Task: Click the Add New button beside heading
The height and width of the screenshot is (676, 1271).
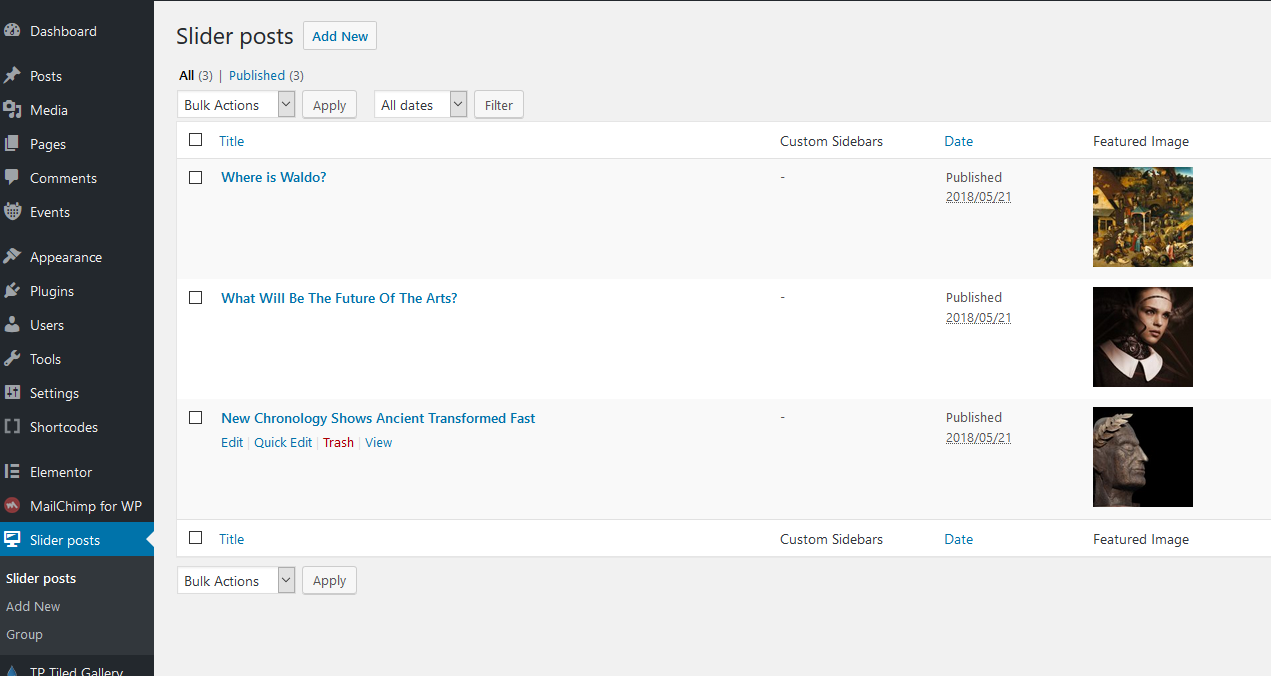Action: coord(340,36)
